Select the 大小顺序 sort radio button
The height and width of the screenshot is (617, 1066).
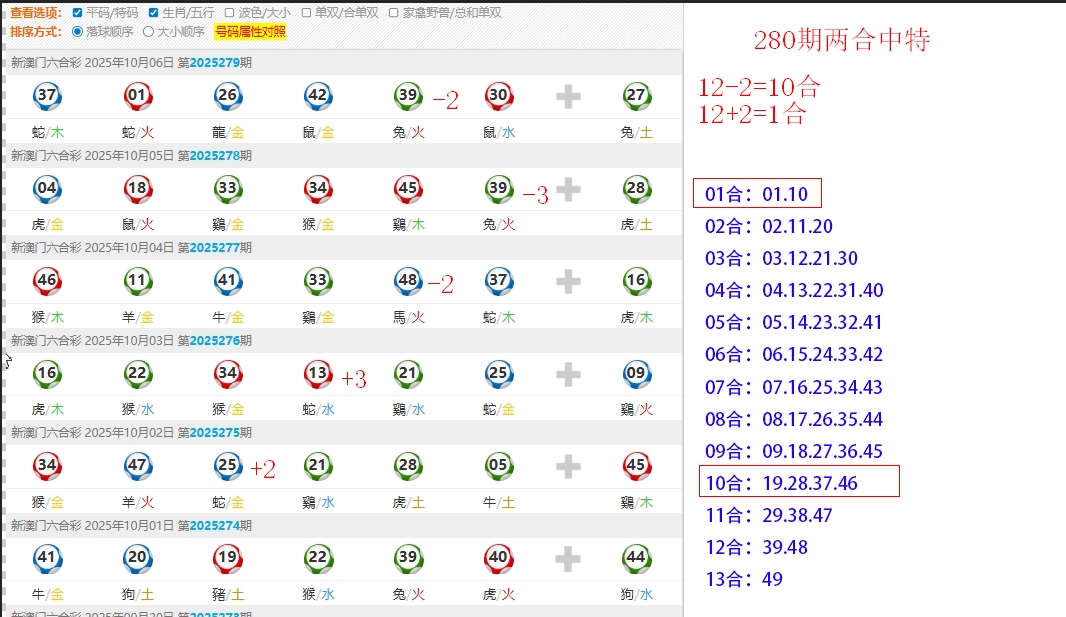(149, 31)
